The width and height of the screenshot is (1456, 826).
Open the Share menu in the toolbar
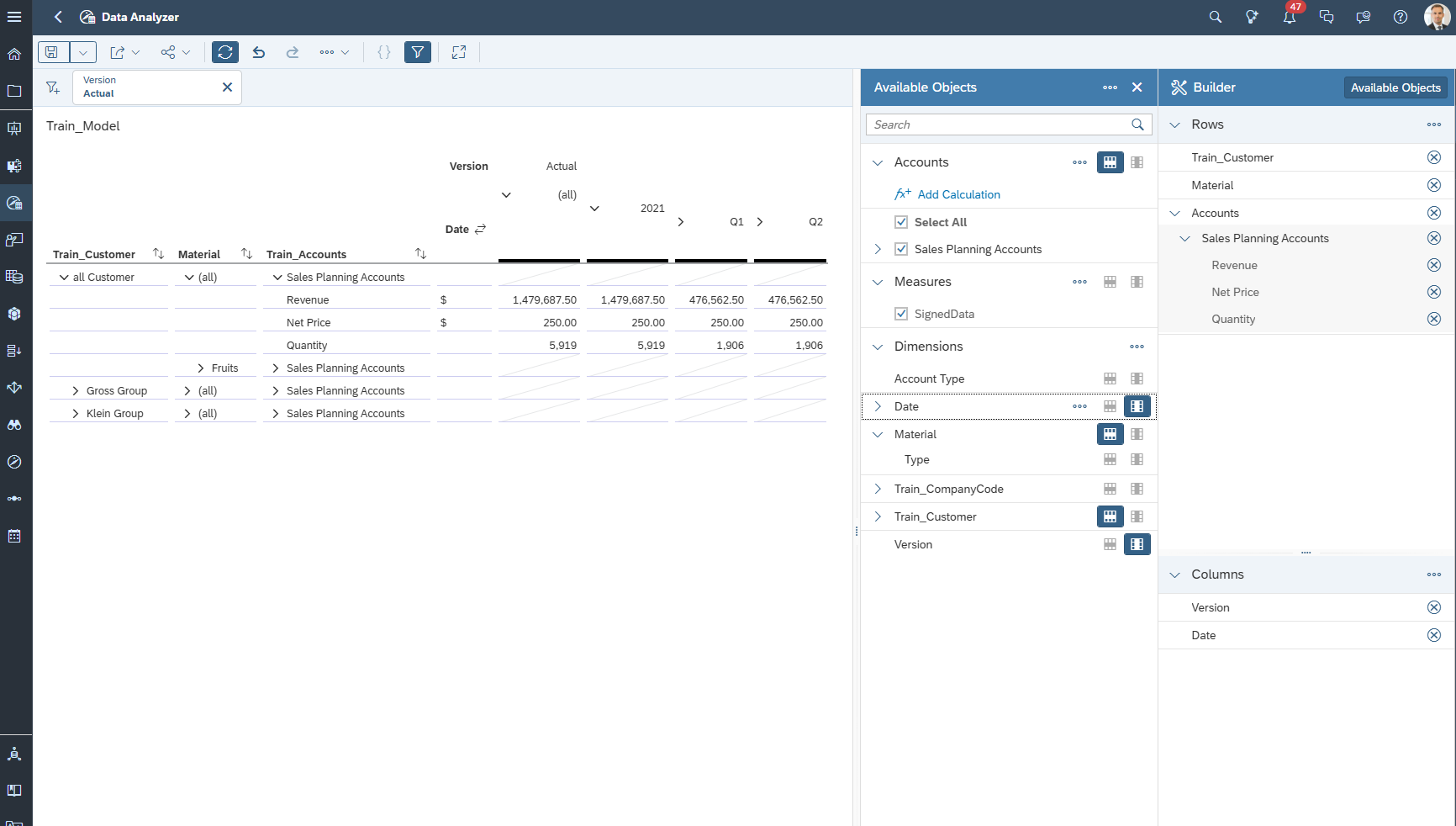pyautogui.click(x=176, y=52)
